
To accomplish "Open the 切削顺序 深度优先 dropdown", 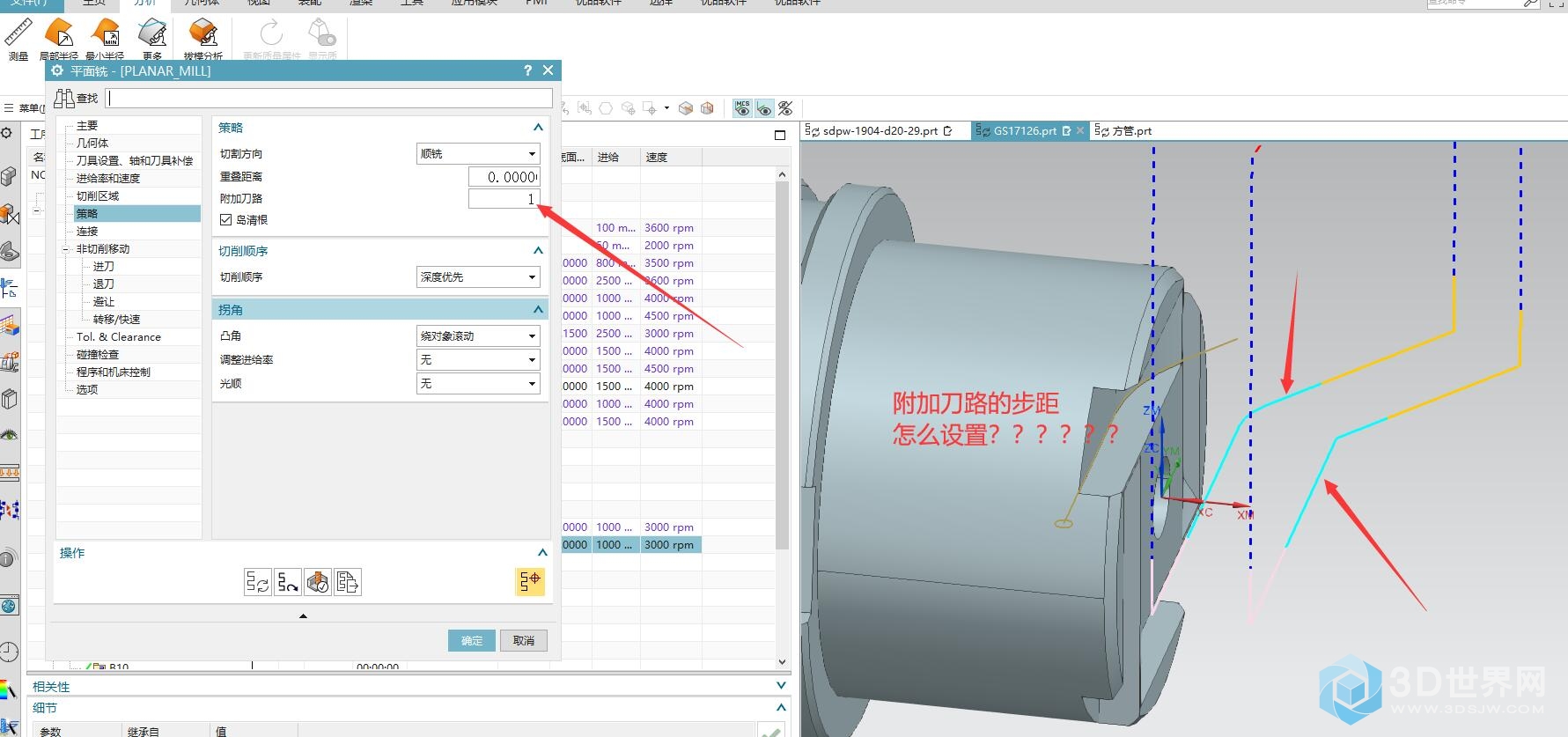I will tap(477, 277).
